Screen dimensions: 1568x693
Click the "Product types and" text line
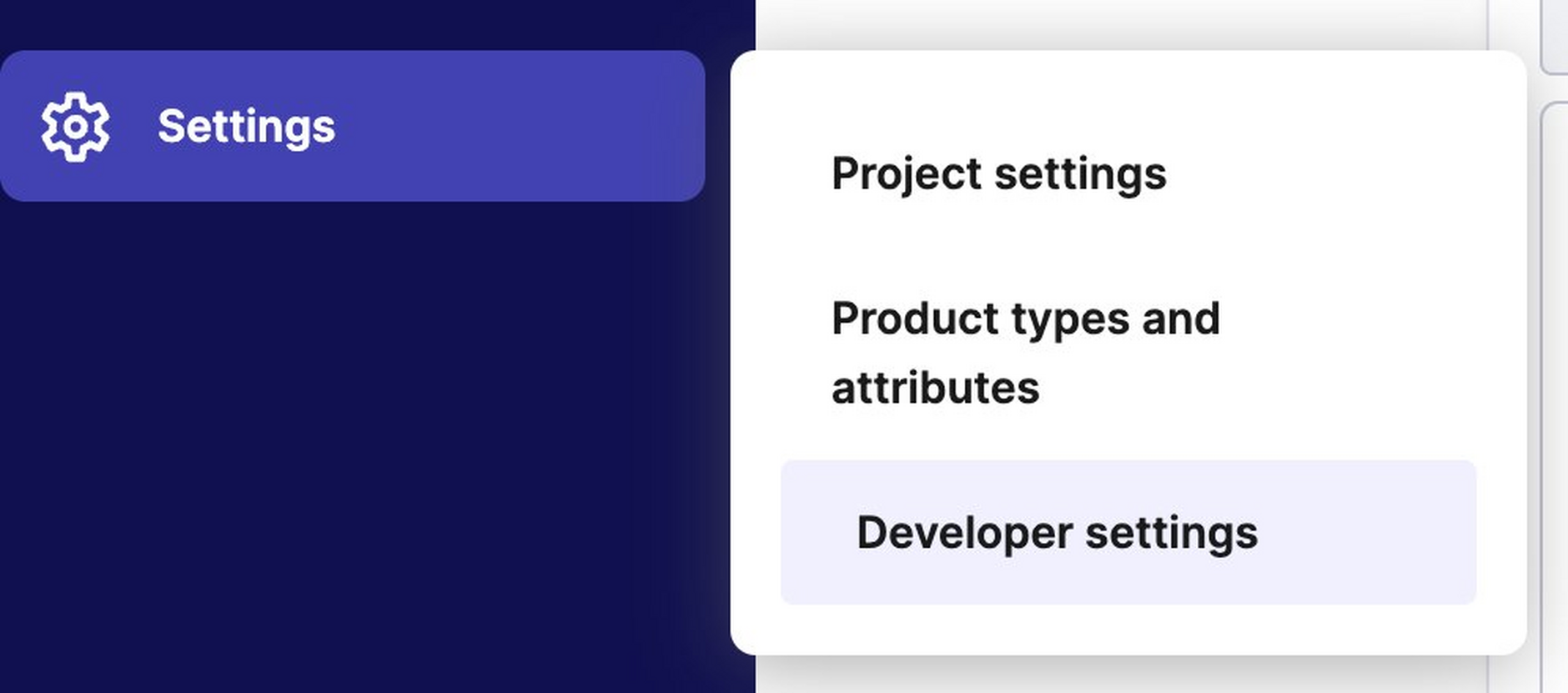pyautogui.click(x=1025, y=319)
